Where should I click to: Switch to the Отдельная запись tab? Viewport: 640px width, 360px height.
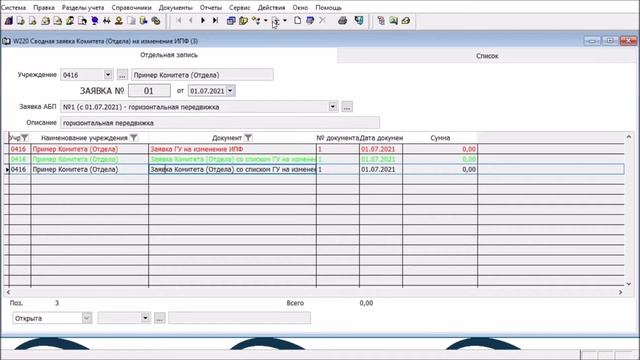[169, 55]
